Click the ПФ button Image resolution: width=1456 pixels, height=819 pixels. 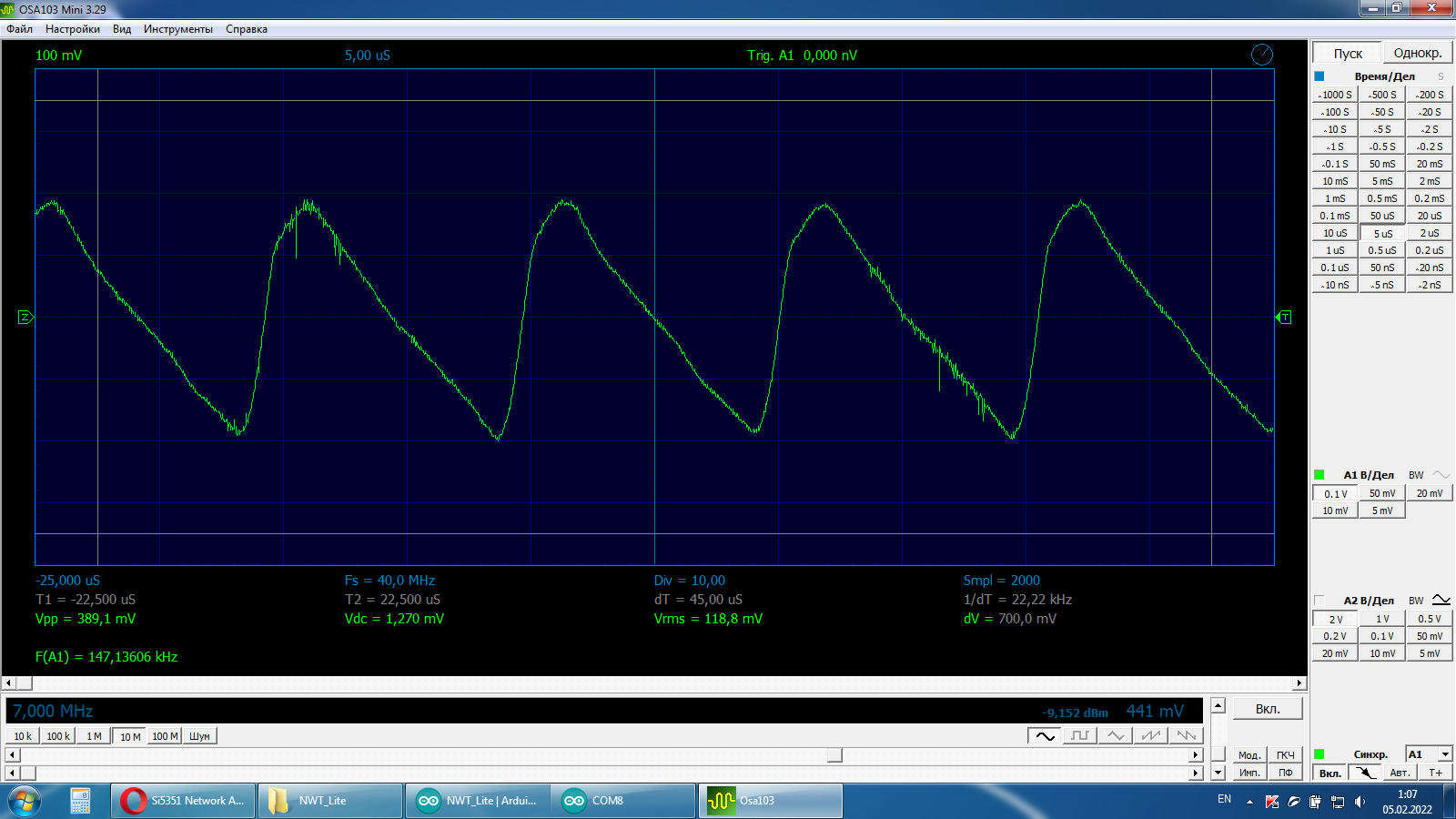(1285, 773)
